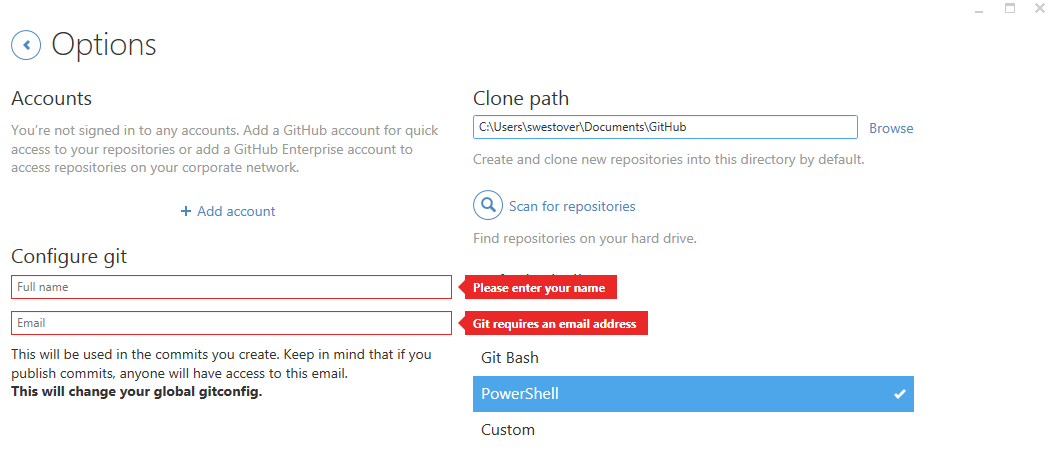Click the Add account link text
This screenshot has height=462, width=1048.
pyautogui.click(x=236, y=212)
